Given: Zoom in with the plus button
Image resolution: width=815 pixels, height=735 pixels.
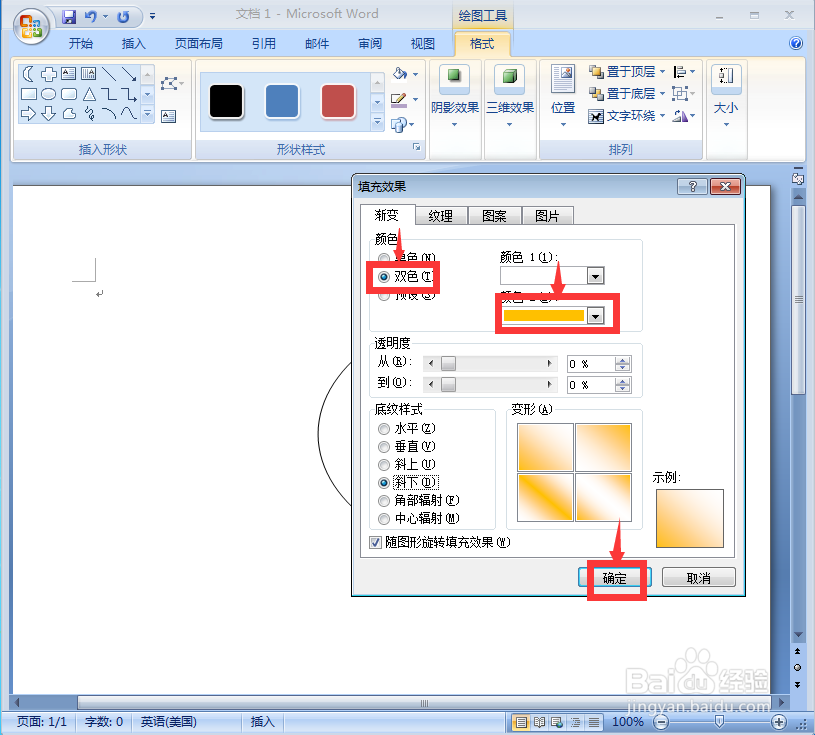Looking at the screenshot, I should [779, 722].
